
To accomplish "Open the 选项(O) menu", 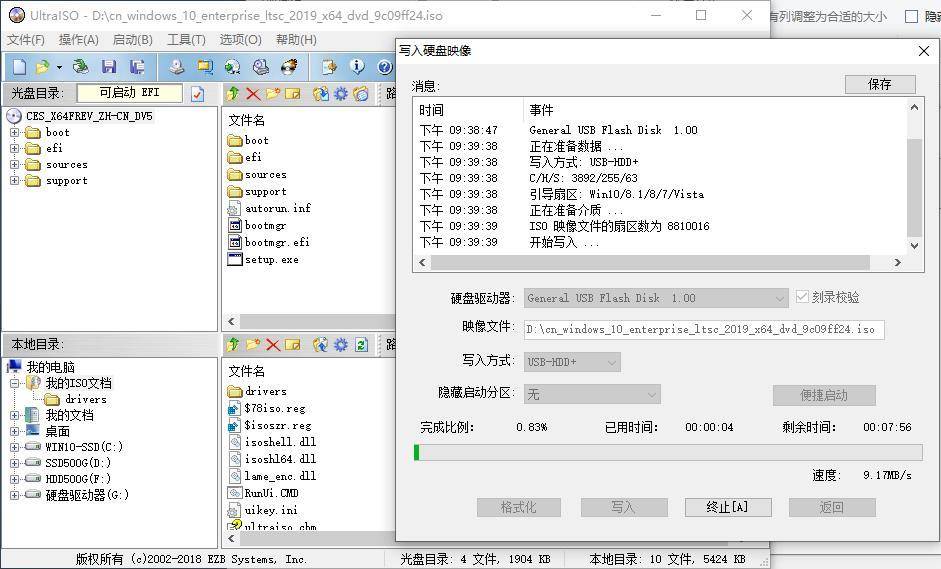I will pyautogui.click(x=240, y=40).
